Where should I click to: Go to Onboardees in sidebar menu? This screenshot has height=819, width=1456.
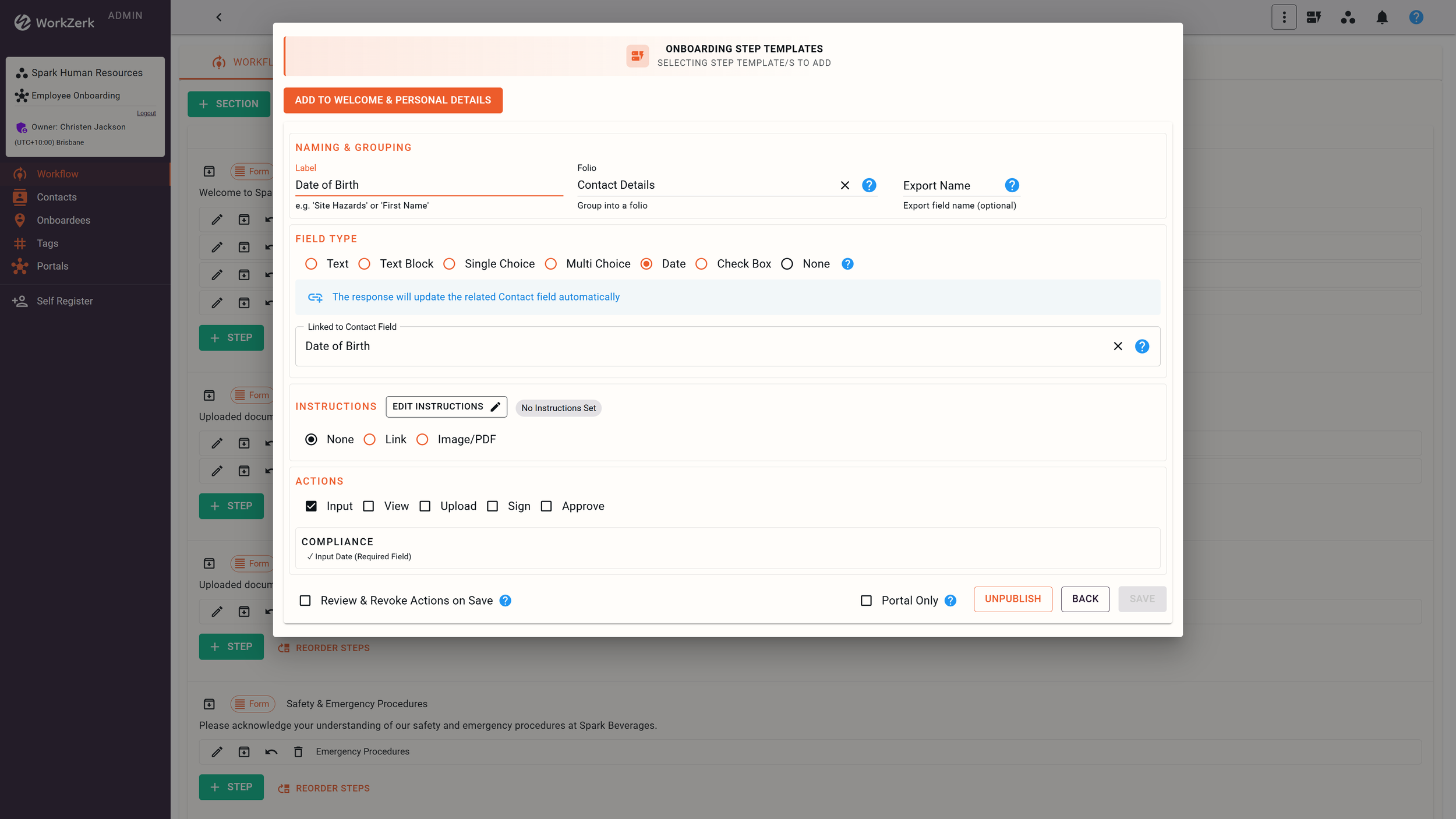tap(63, 220)
